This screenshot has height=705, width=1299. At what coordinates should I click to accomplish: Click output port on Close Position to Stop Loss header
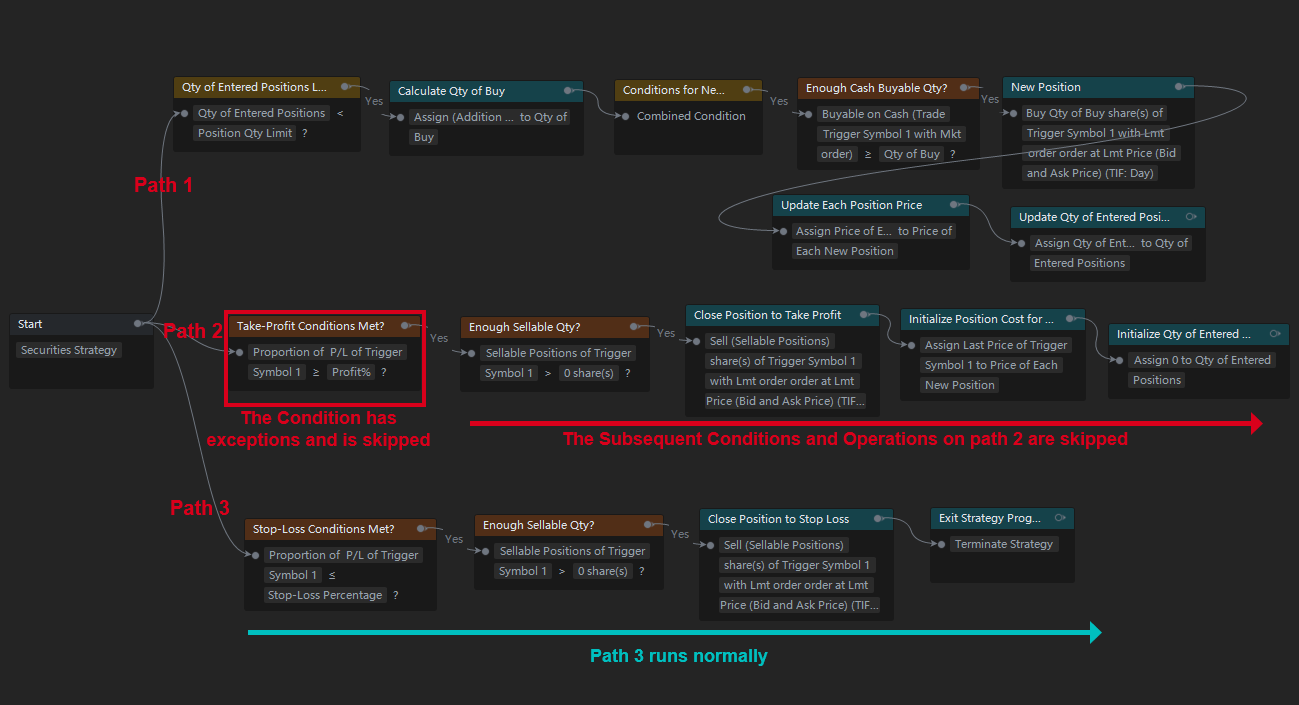[x=877, y=518]
